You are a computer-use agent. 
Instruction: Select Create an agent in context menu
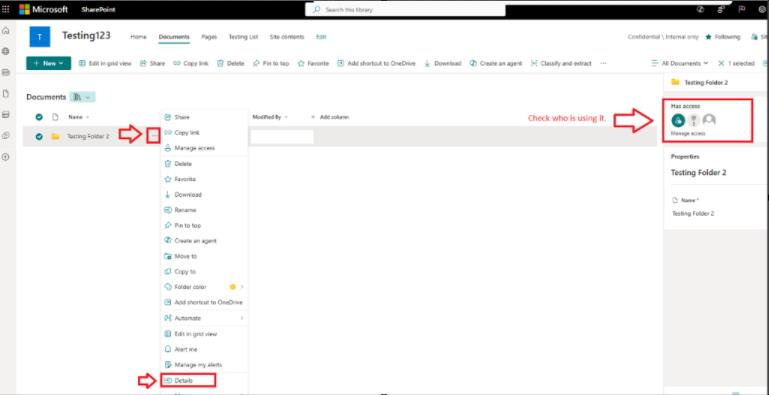pyautogui.click(x=204, y=240)
